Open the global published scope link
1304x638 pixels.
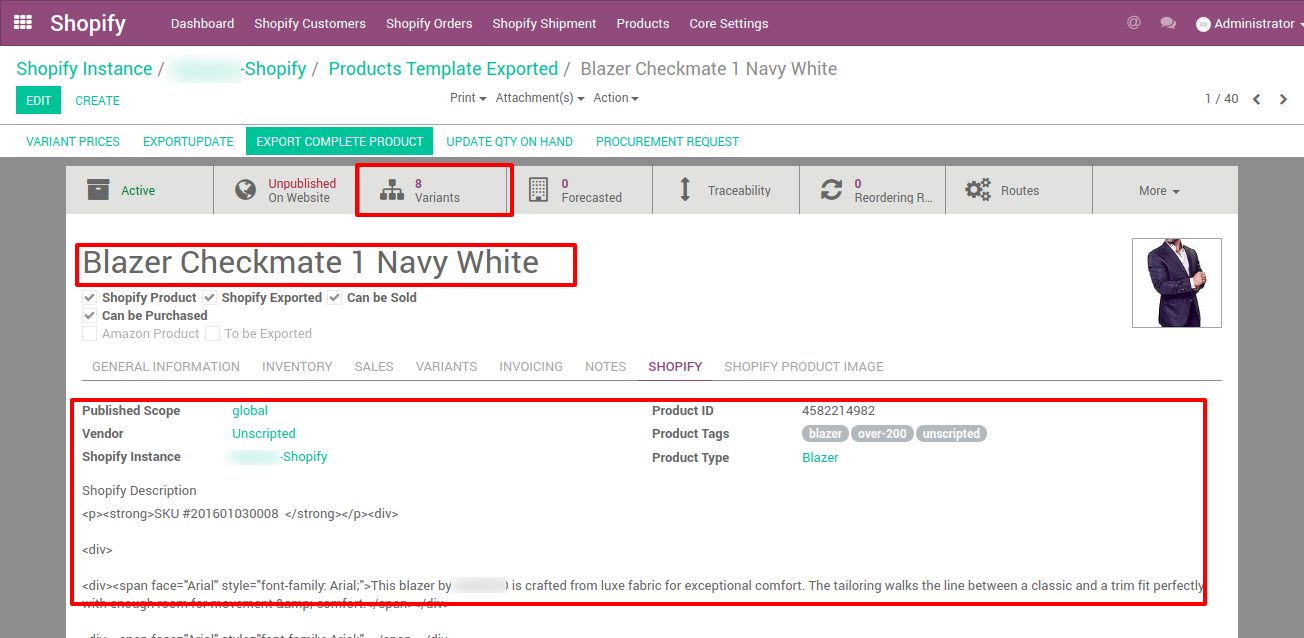pos(250,411)
